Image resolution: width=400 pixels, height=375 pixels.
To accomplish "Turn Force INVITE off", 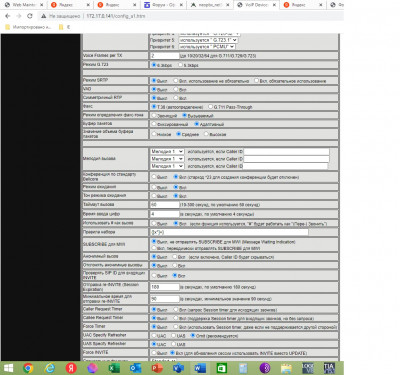I will coord(154,353).
